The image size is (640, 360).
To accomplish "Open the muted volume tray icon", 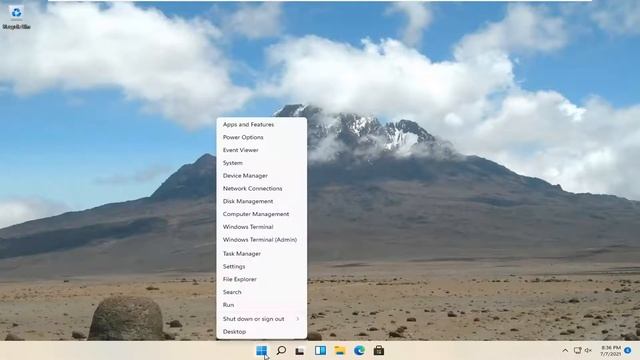I will click(x=588, y=351).
